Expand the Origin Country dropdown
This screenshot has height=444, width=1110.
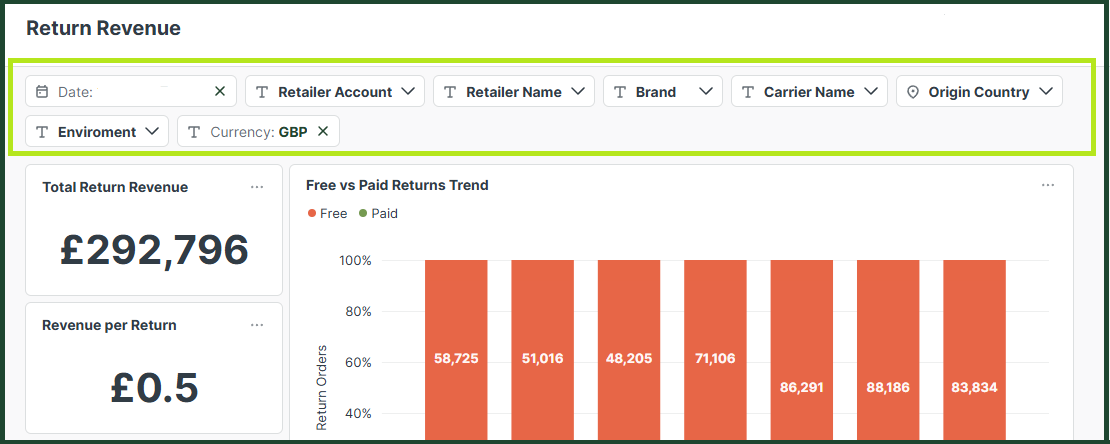tap(979, 91)
